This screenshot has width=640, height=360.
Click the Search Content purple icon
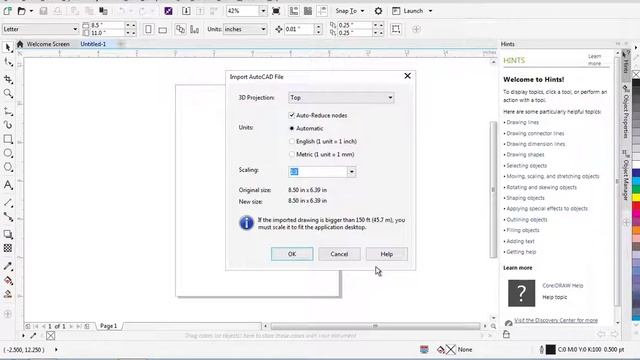[168, 11]
